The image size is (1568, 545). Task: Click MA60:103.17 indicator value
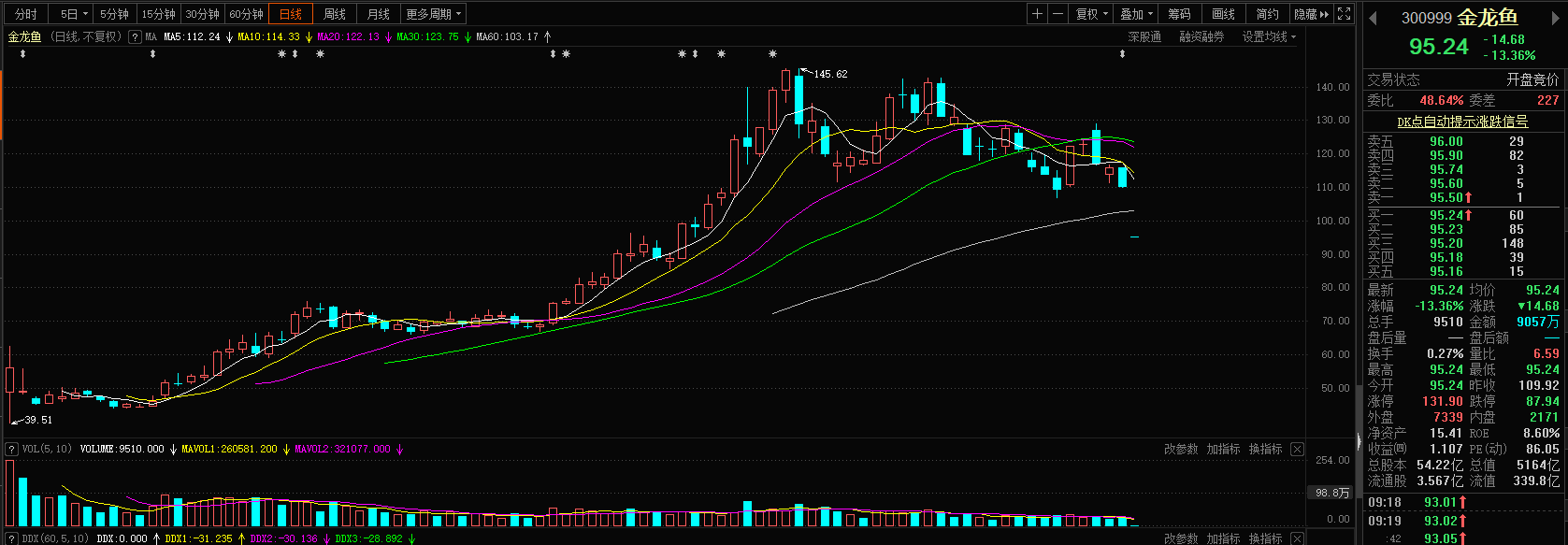pyautogui.click(x=507, y=36)
